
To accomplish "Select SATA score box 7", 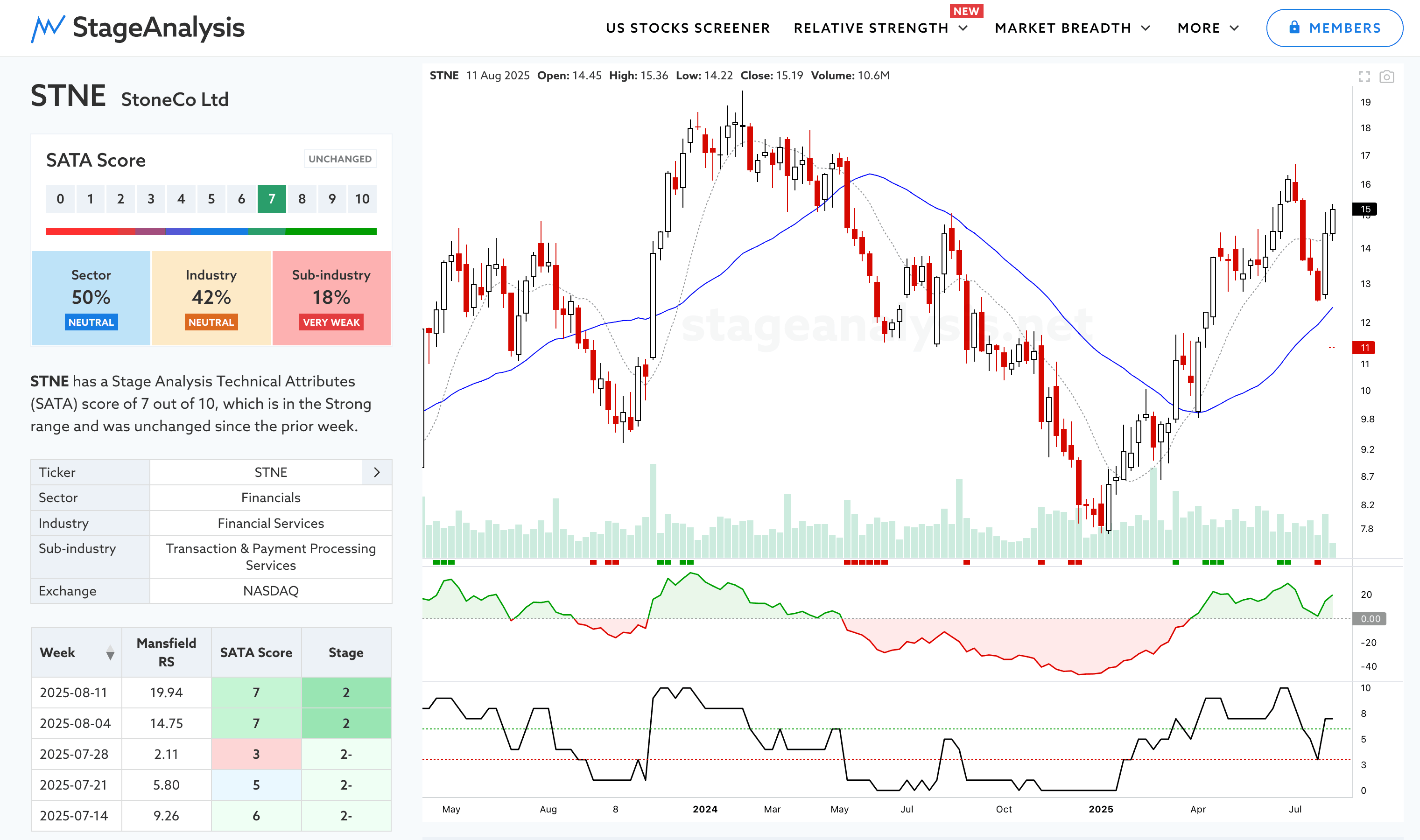I will point(272,199).
